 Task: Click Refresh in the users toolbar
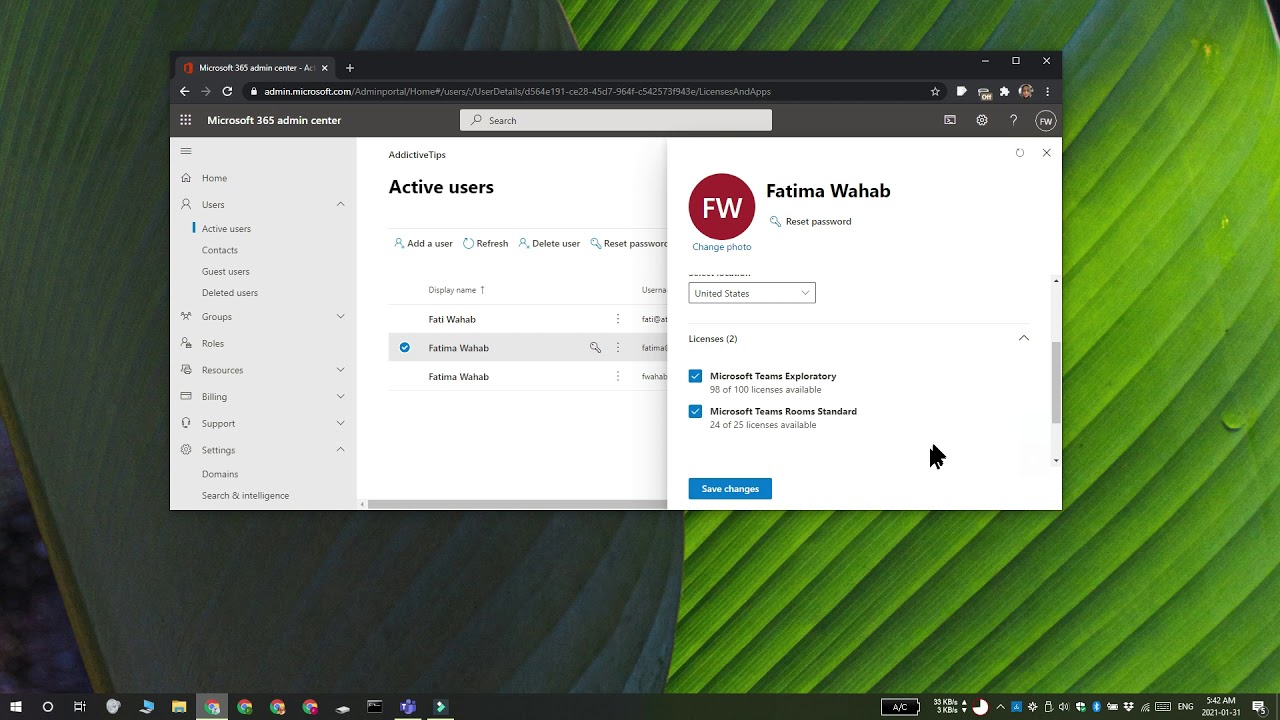[x=485, y=244]
